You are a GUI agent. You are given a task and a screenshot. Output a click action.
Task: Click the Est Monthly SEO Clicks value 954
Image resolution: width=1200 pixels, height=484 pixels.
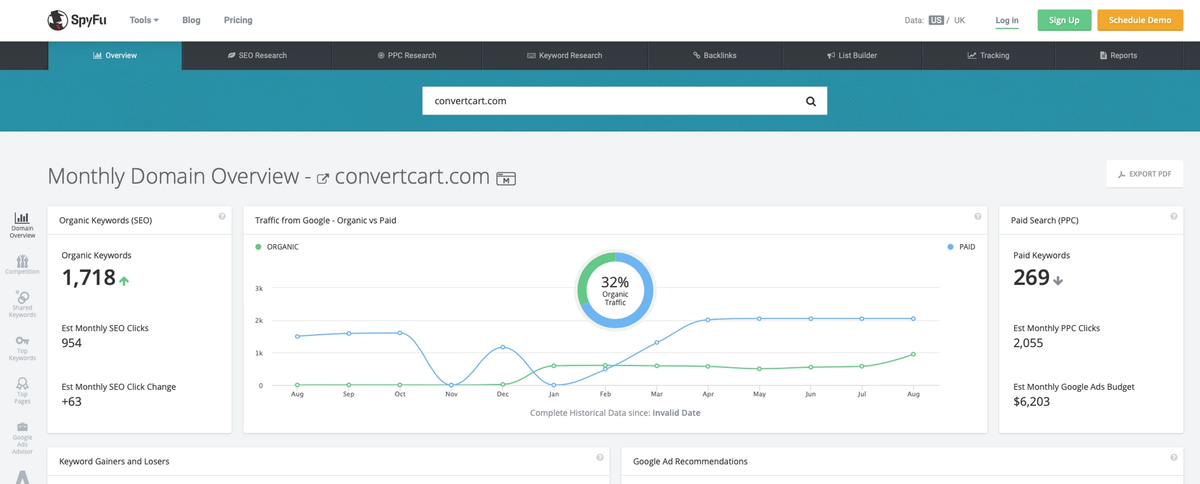[72, 343]
